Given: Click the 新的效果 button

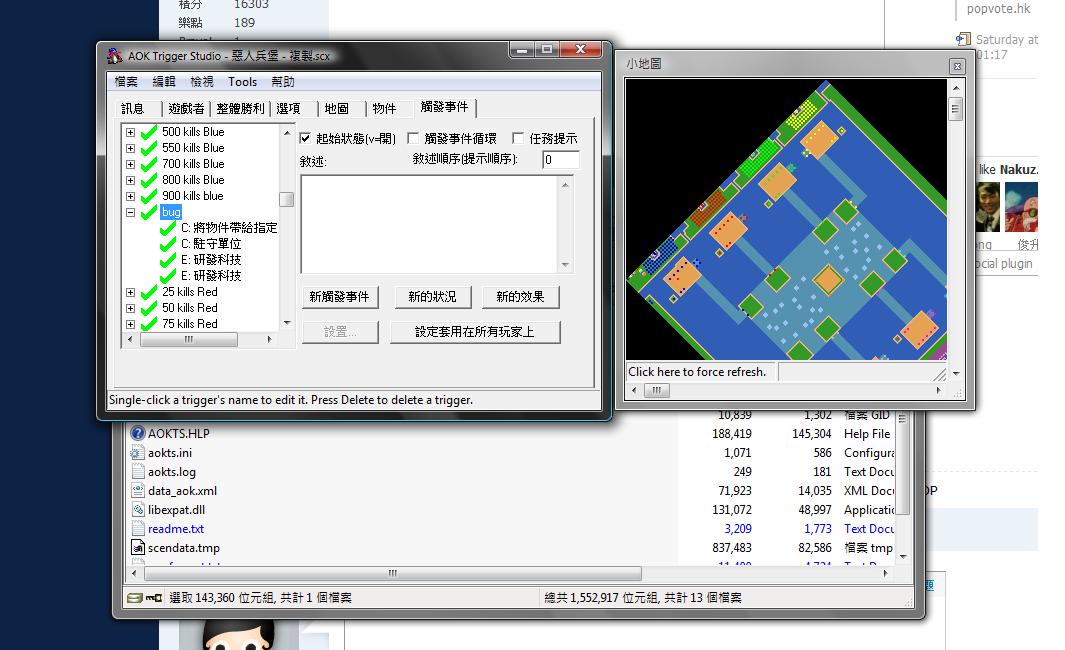Looking at the screenshot, I should (520, 297).
